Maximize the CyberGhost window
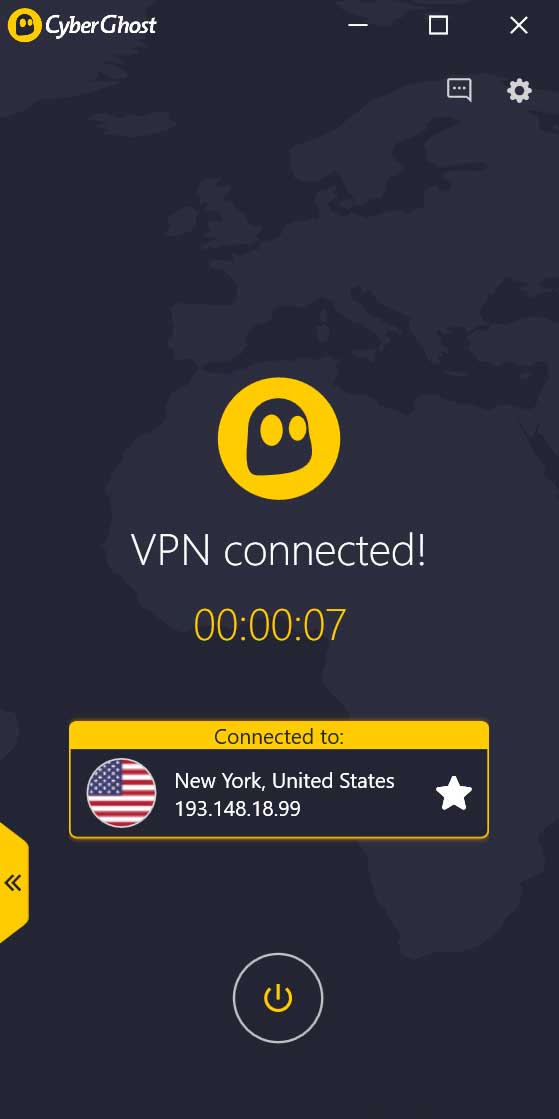 pyautogui.click(x=438, y=26)
